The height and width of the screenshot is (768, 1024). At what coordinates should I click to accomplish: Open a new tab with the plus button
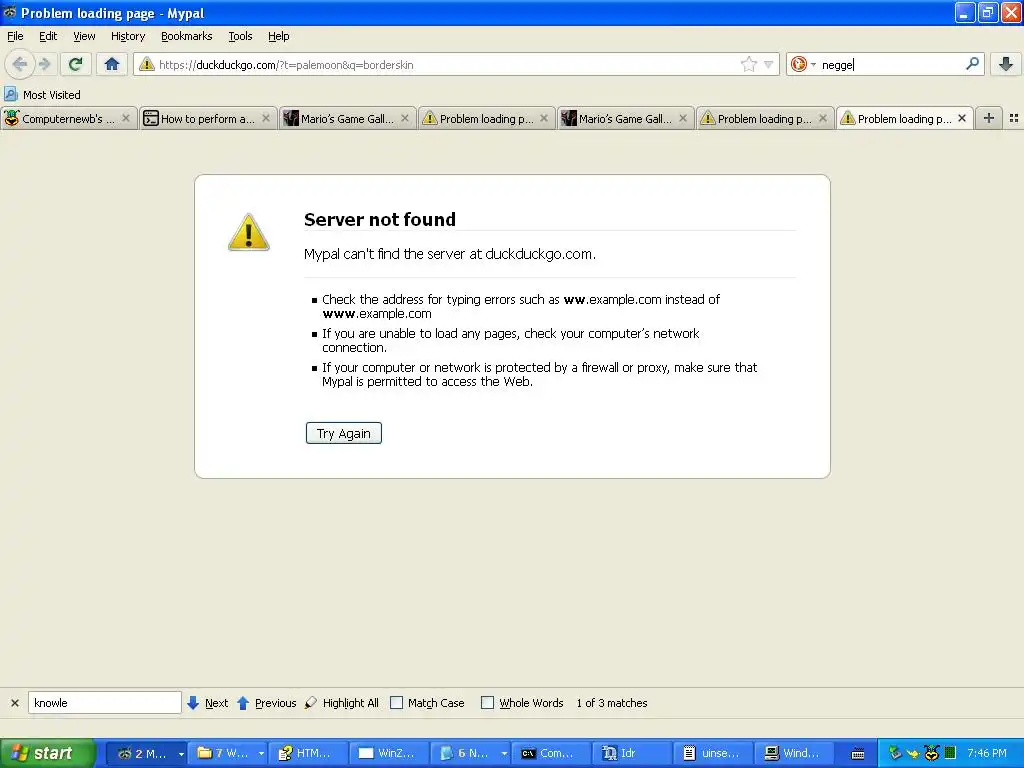point(989,118)
